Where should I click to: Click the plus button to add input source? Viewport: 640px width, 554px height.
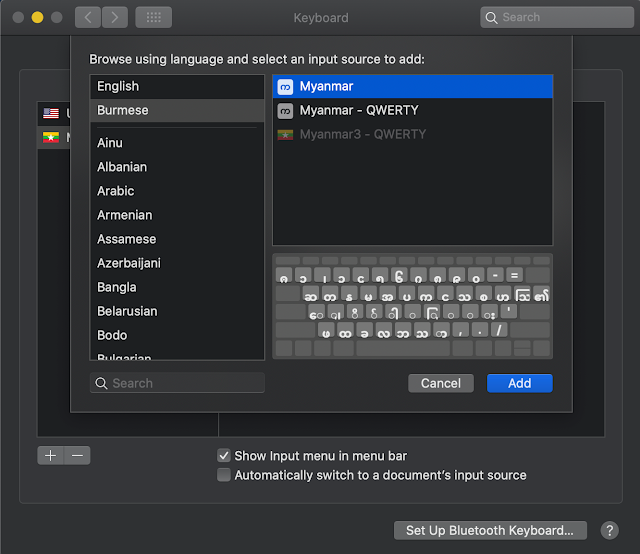(50, 455)
